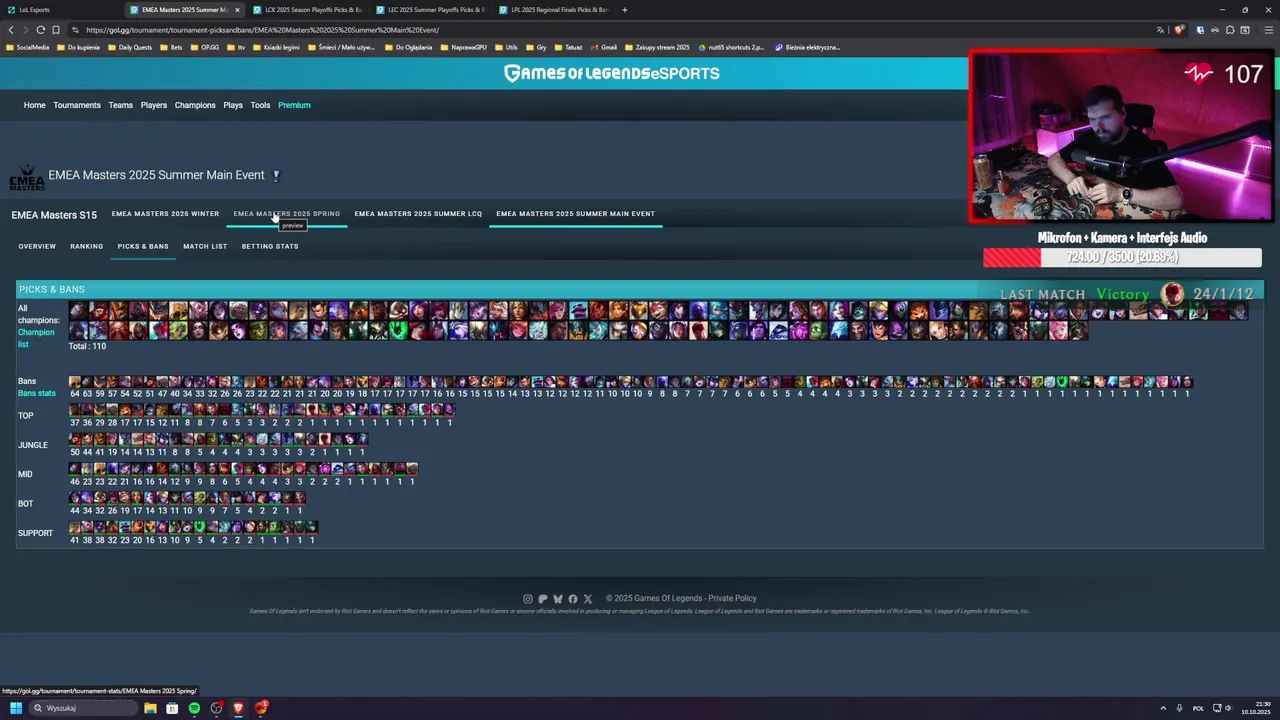Open the Players menu
Screen dimensions: 1280x720
(154, 105)
